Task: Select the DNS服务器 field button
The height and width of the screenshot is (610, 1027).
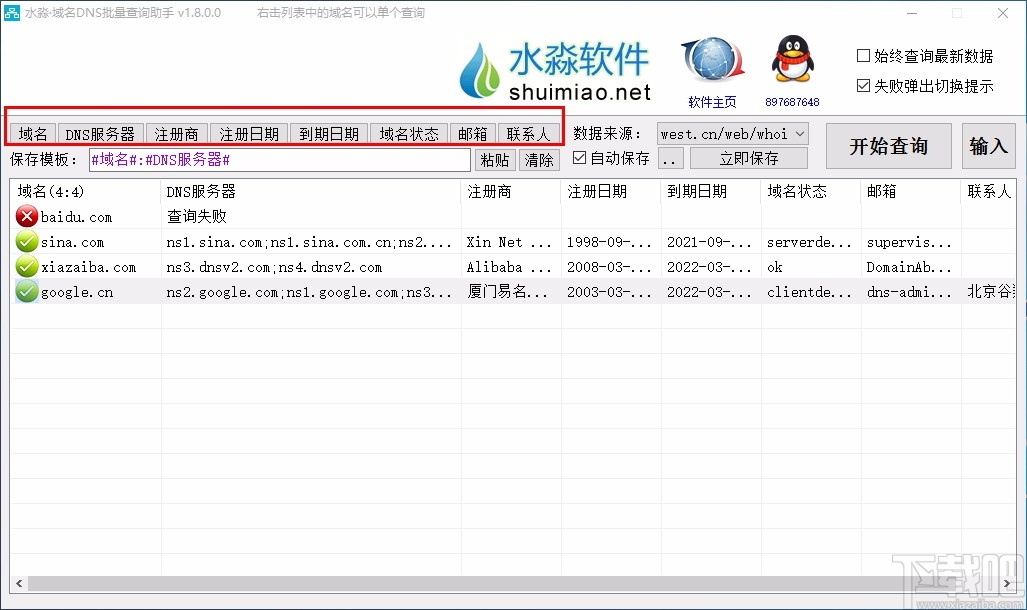Action: 99,133
